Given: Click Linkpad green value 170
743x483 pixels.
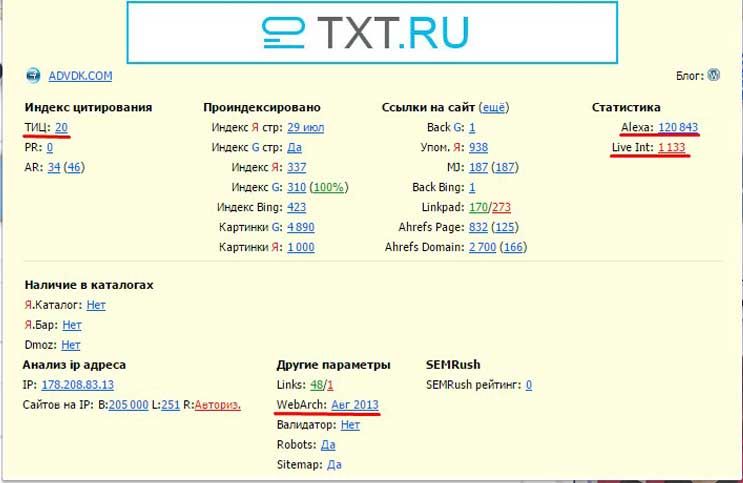Looking at the screenshot, I should pos(478,207).
